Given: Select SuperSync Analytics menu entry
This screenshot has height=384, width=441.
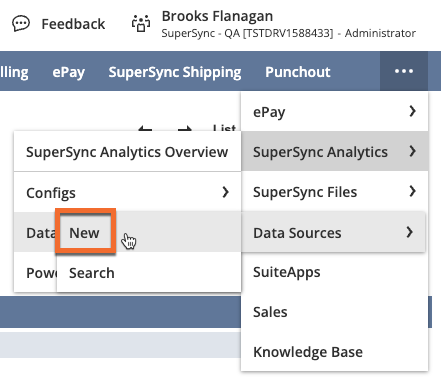Looking at the screenshot, I should 334,151.
